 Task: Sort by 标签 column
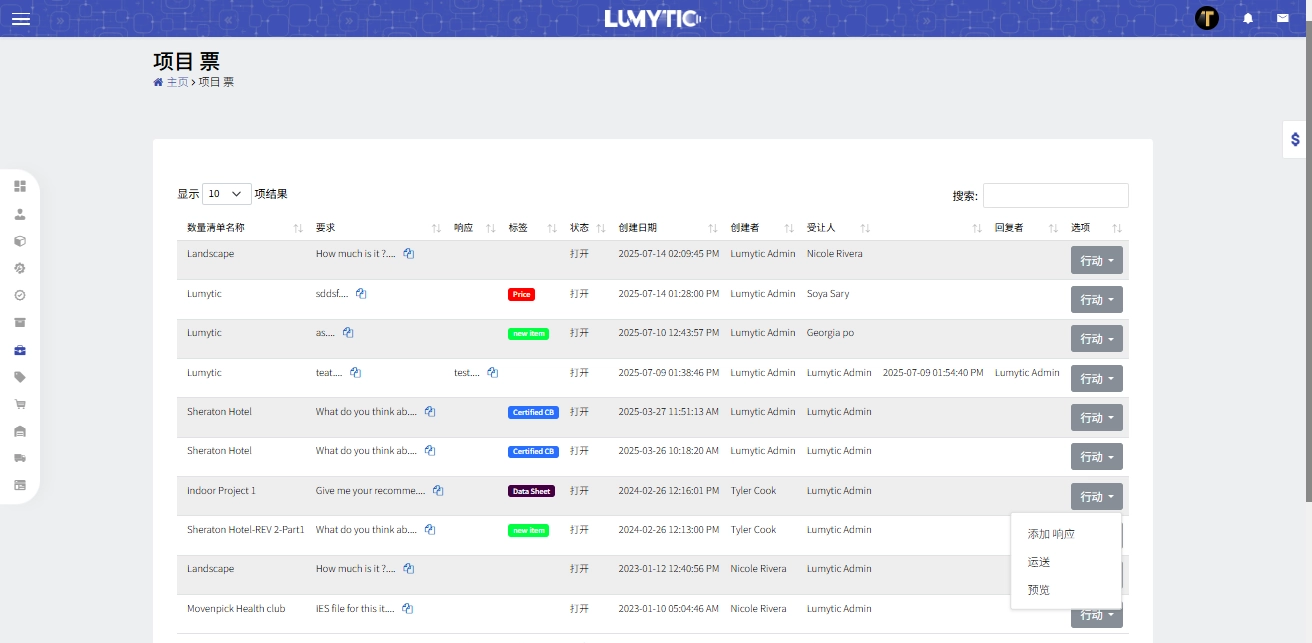tap(552, 228)
